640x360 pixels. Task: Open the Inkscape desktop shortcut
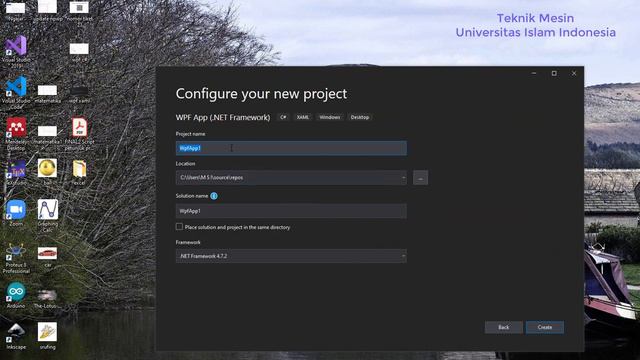[x=16, y=336]
